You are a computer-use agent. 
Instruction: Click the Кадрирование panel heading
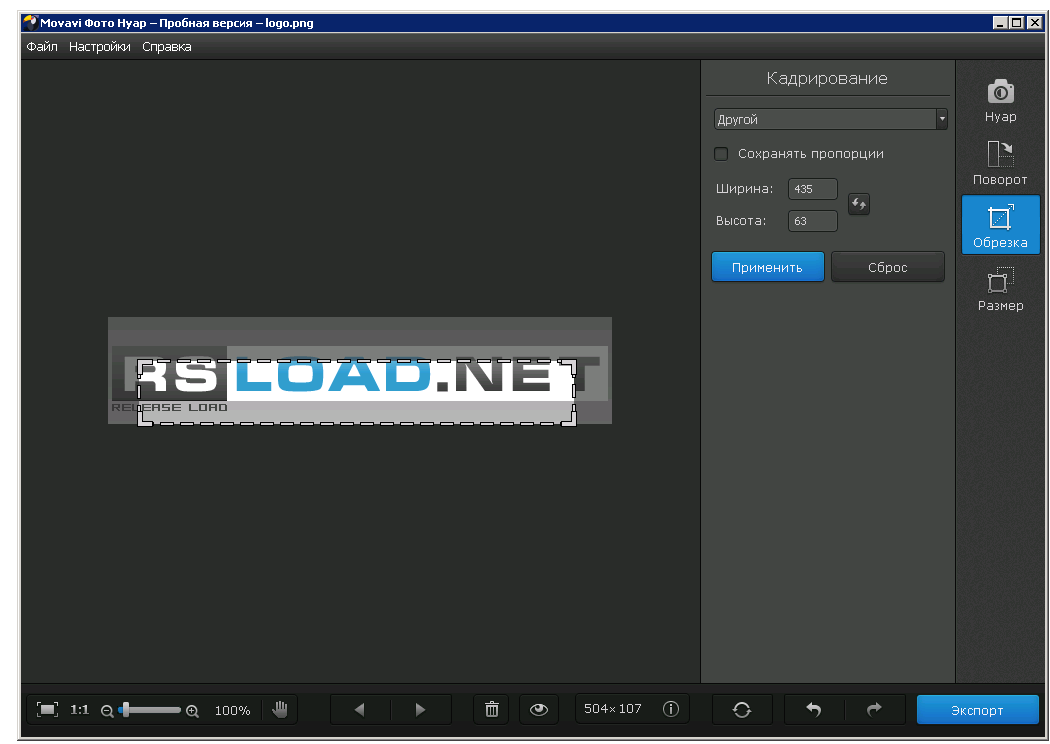pyautogui.click(x=827, y=78)
